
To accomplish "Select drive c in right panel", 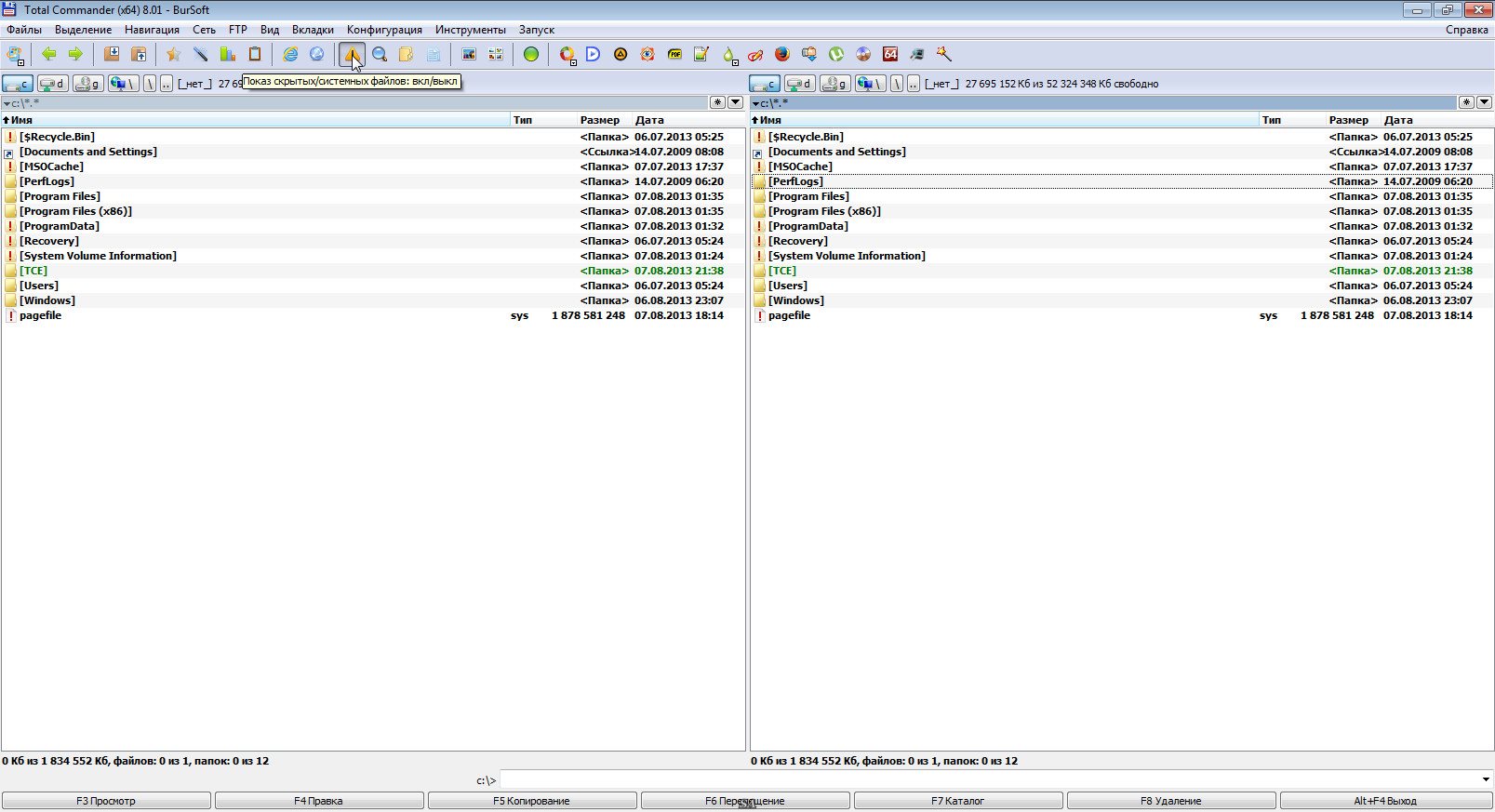I will point(765,84).
